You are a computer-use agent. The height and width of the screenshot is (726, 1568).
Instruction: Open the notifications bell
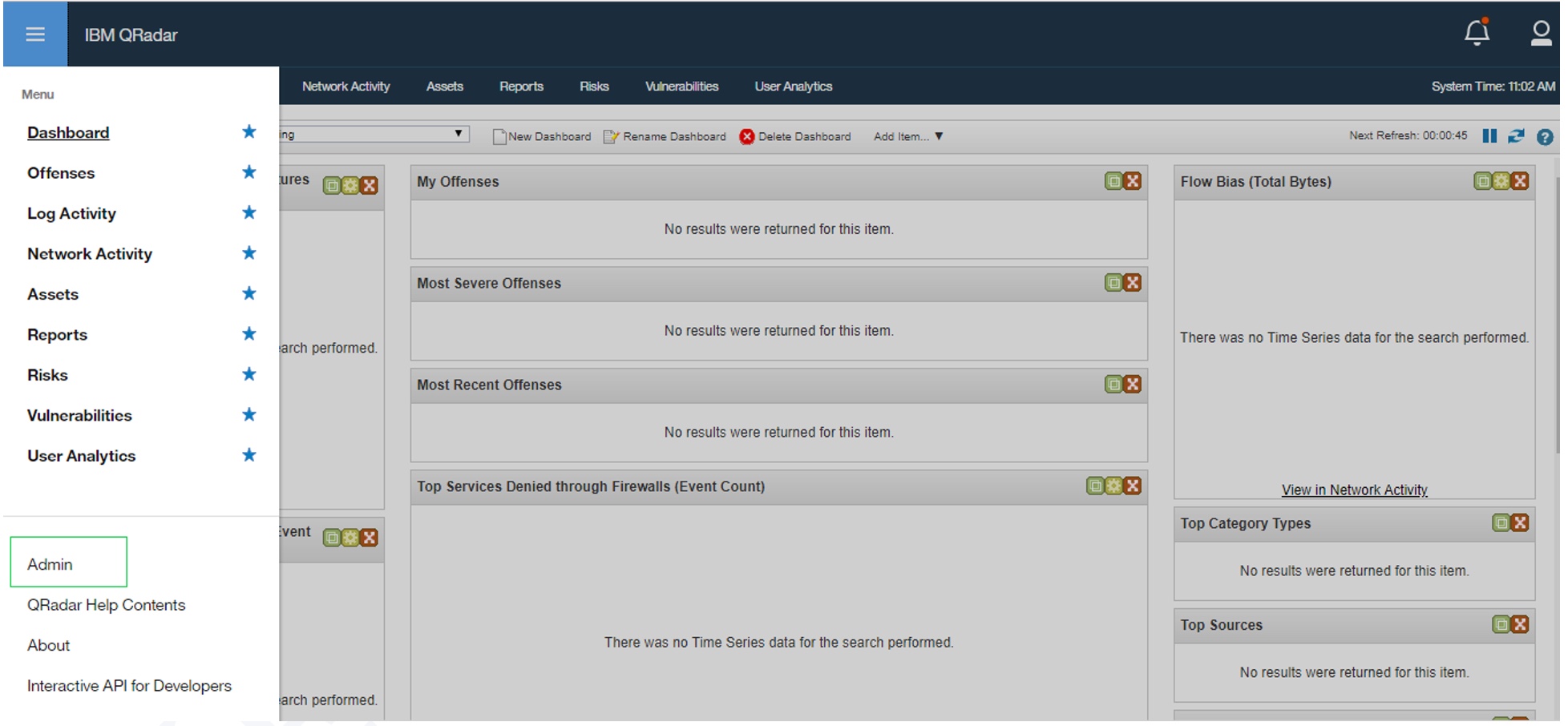click(1476, 33)
